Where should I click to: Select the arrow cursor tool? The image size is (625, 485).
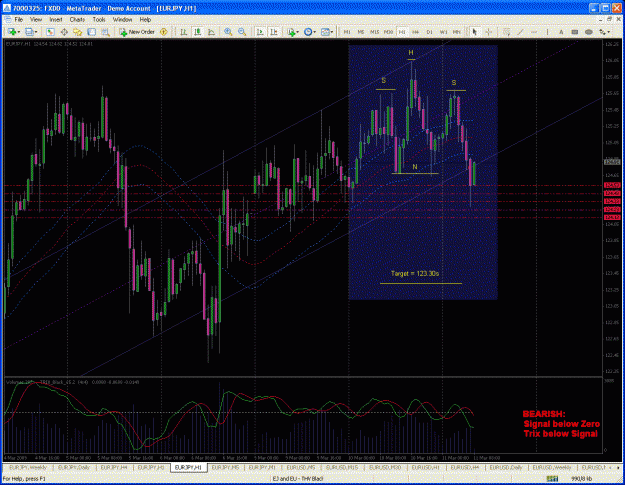coord(474,32)
